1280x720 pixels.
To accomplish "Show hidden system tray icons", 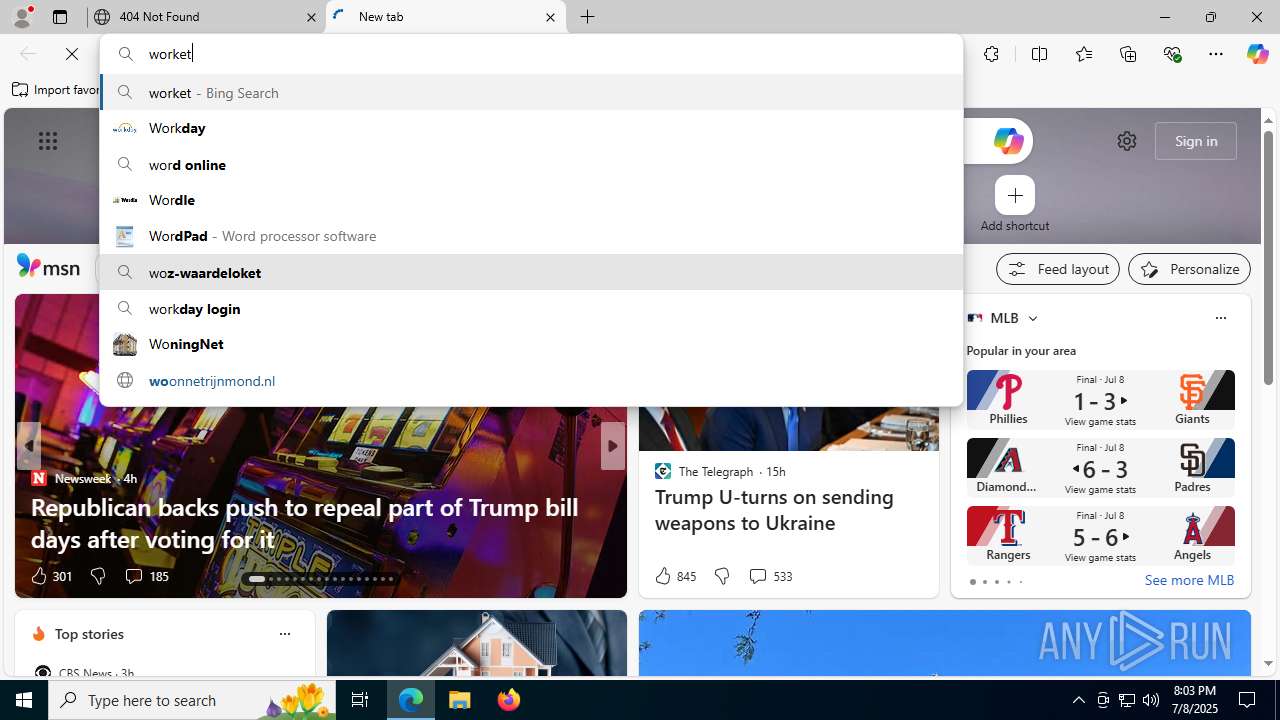I will click(1078, 700).
